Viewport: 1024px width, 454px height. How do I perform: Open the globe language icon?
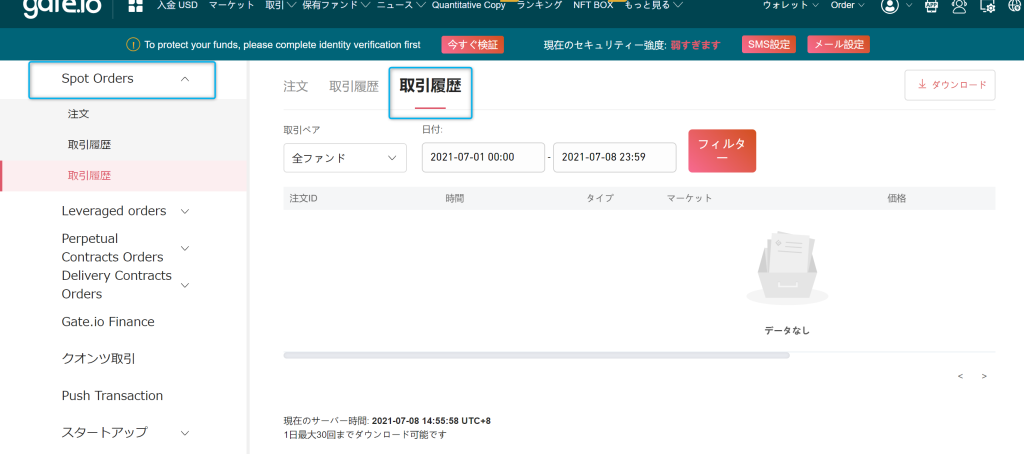(1014, 6)
